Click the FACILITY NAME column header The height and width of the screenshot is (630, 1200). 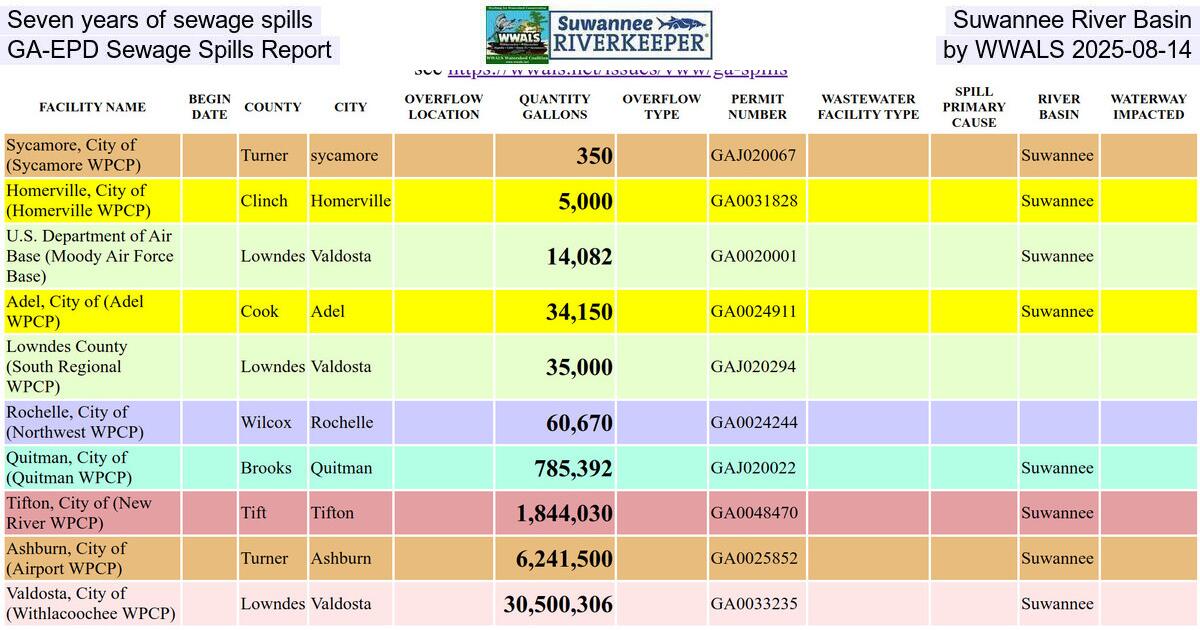click(92, 107)
